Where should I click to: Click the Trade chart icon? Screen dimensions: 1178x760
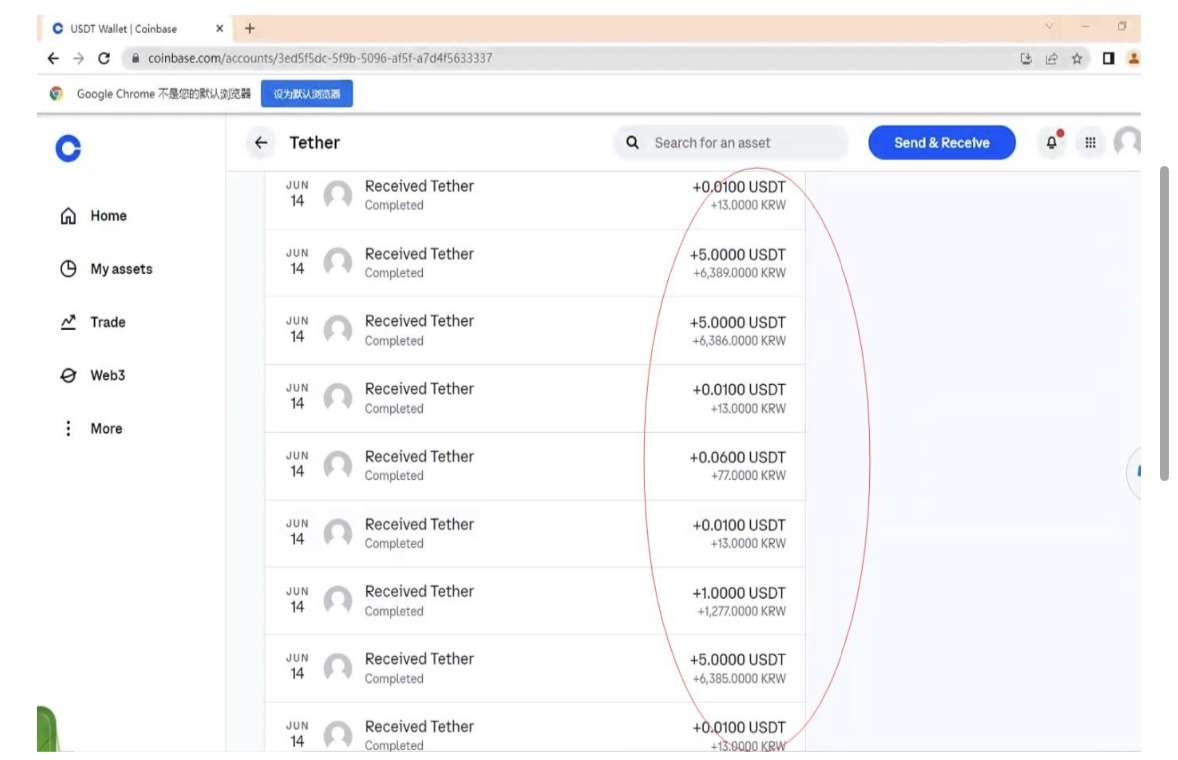click(68, 322)
